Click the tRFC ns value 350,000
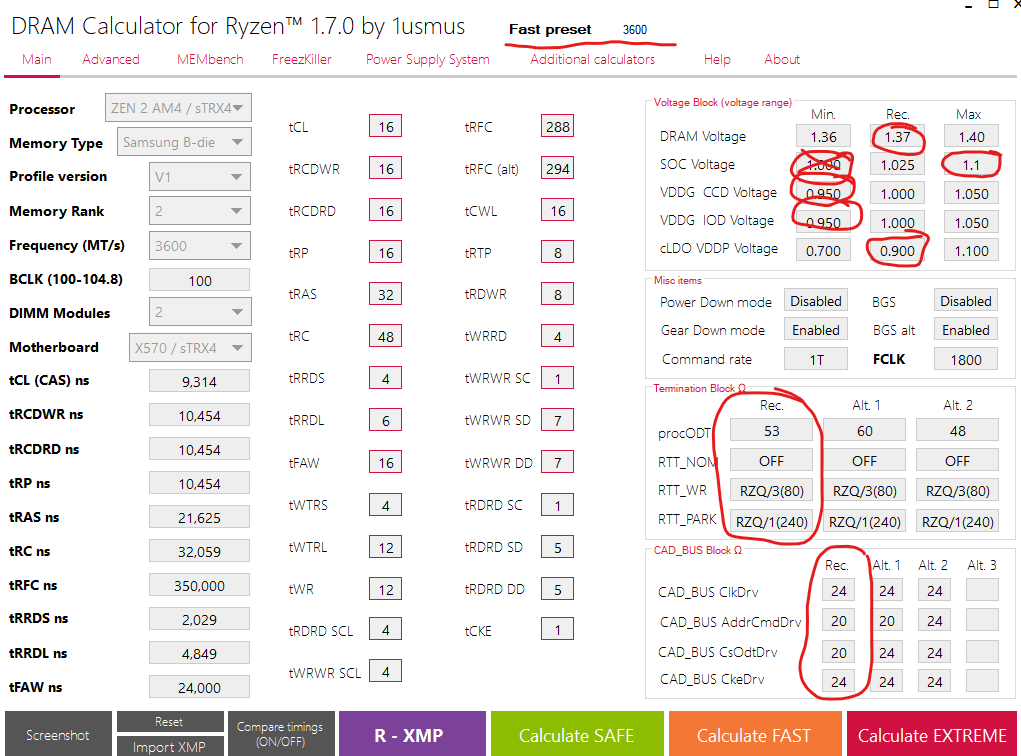The height and width of the screenshot is (756, 1021). click(x=199, y=585)
